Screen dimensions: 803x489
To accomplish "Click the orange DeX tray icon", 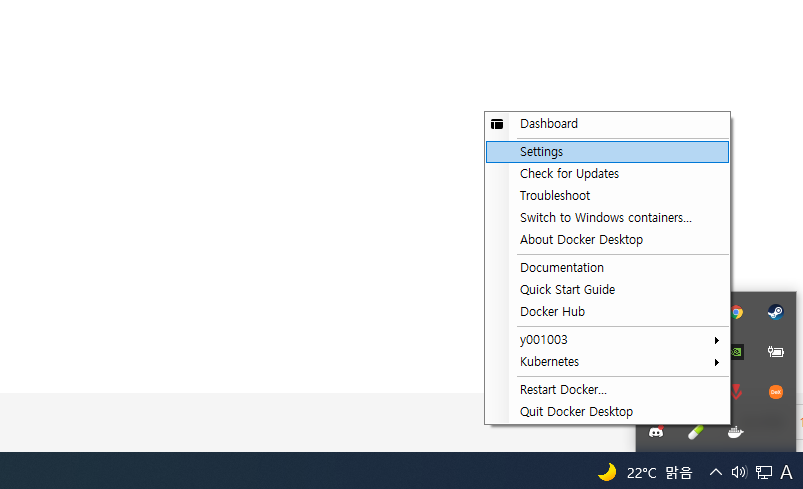I will click(x=775, y=392).
